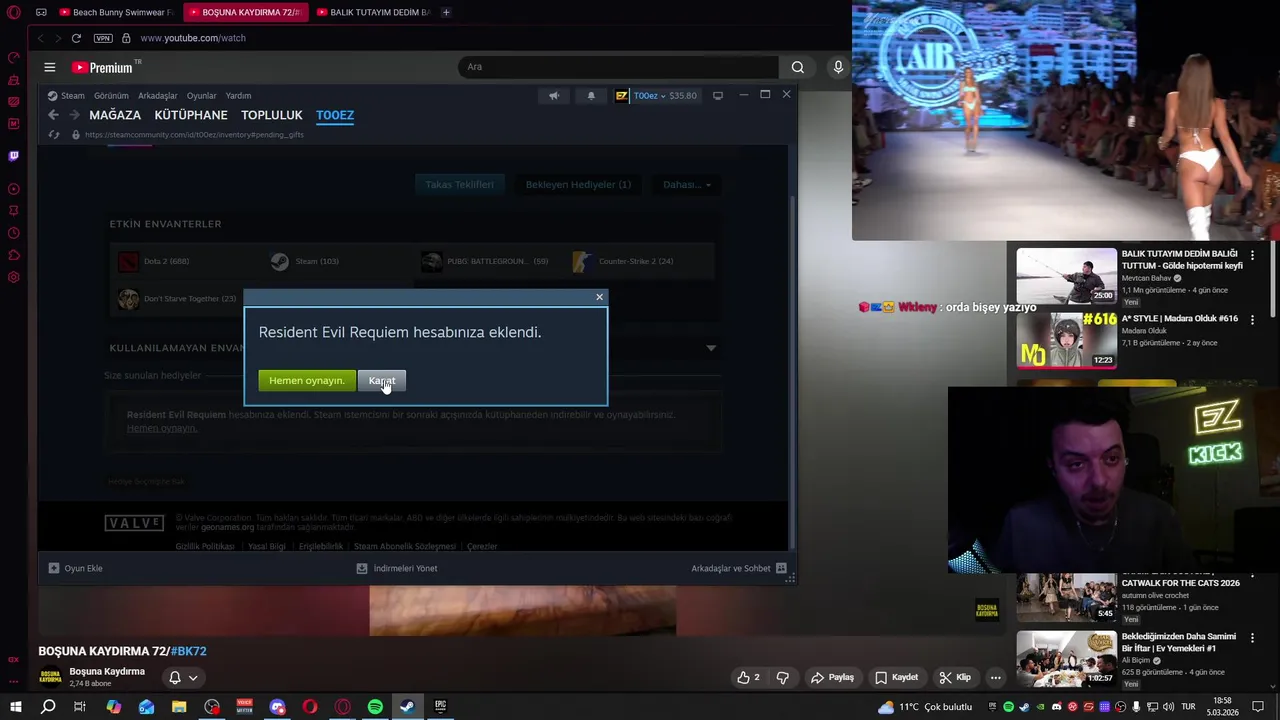Toggle the VPN badge in address bar

103,38
